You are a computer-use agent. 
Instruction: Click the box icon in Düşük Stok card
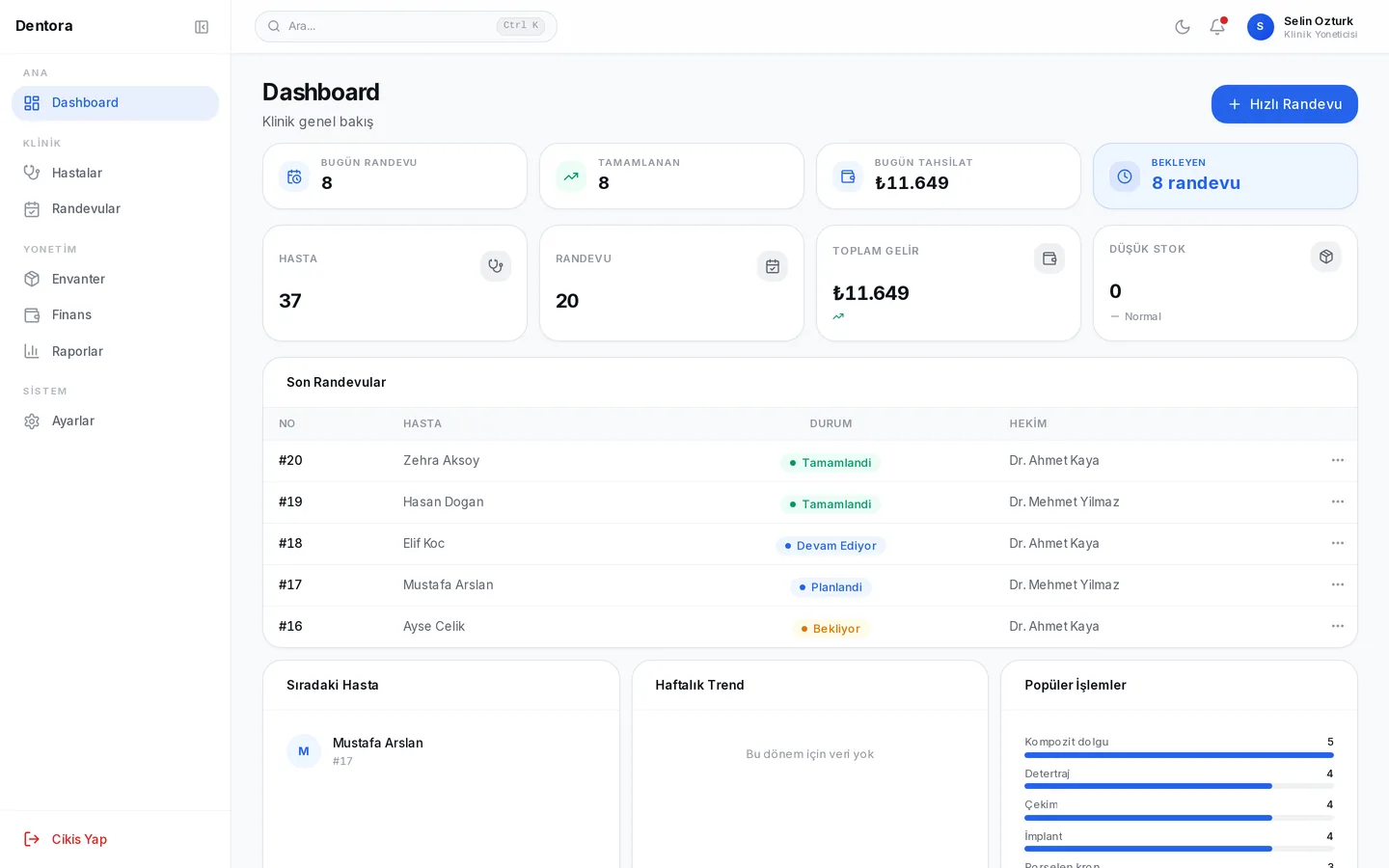point(1326,257)
